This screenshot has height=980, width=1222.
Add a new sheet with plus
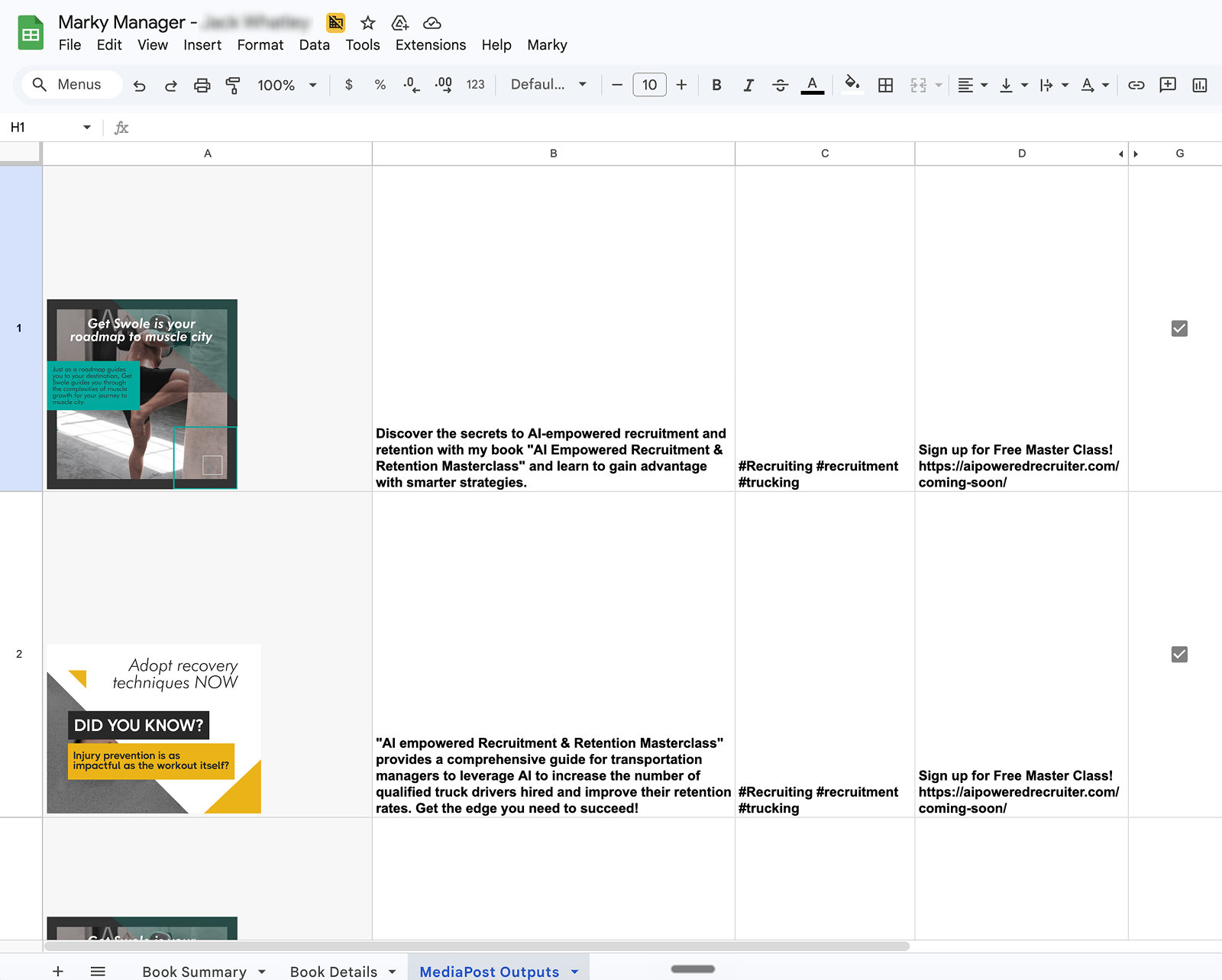coord(58,971)
